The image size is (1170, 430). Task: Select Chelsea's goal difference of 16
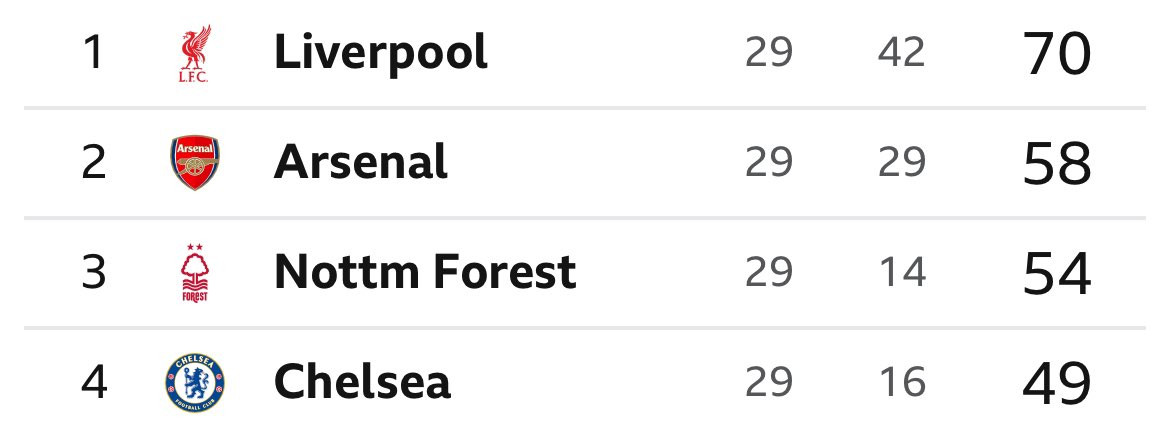pos(901,382)
